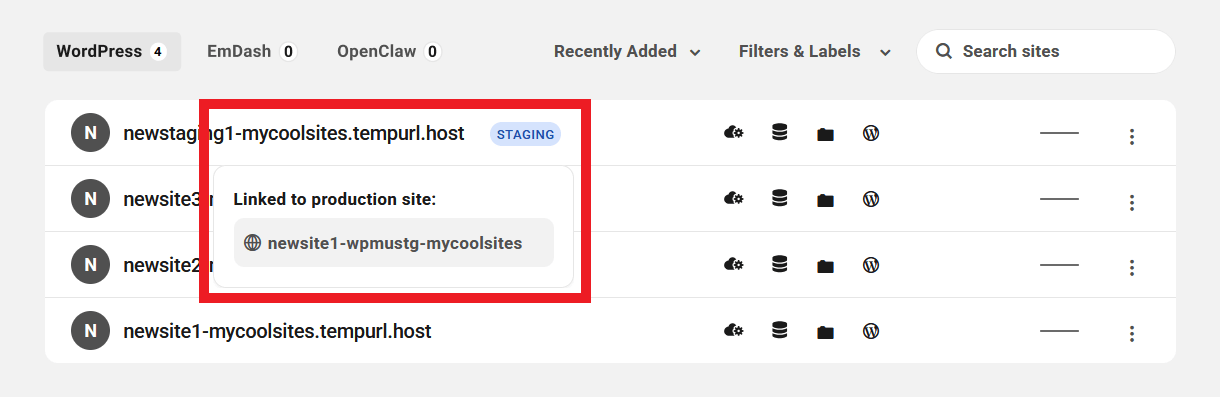Open file manager for newstaging1-mycoolsites row
This screenshot has height=397, width=1220.
pos(825,134)
